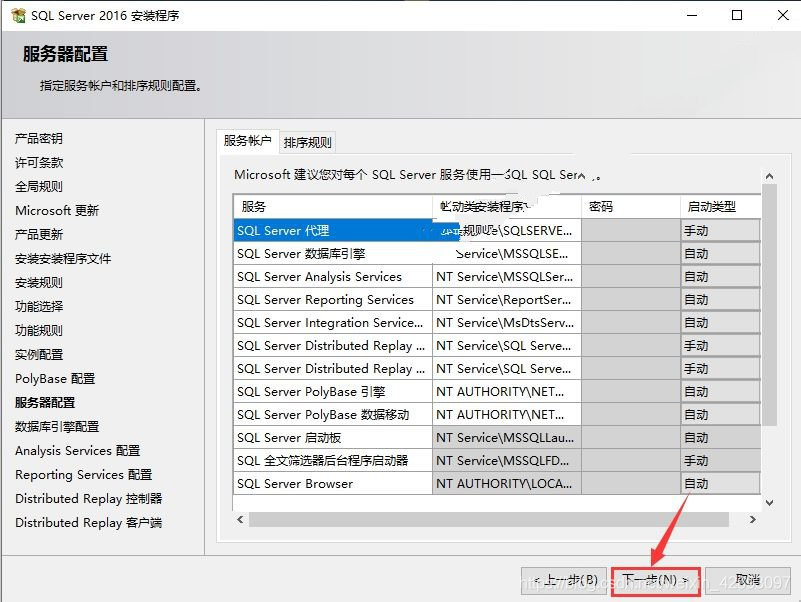The height and width of the screenshot is (602, 801).
Task: Change startup type for SQL Server 启动板
Action: tap(720, 437)
